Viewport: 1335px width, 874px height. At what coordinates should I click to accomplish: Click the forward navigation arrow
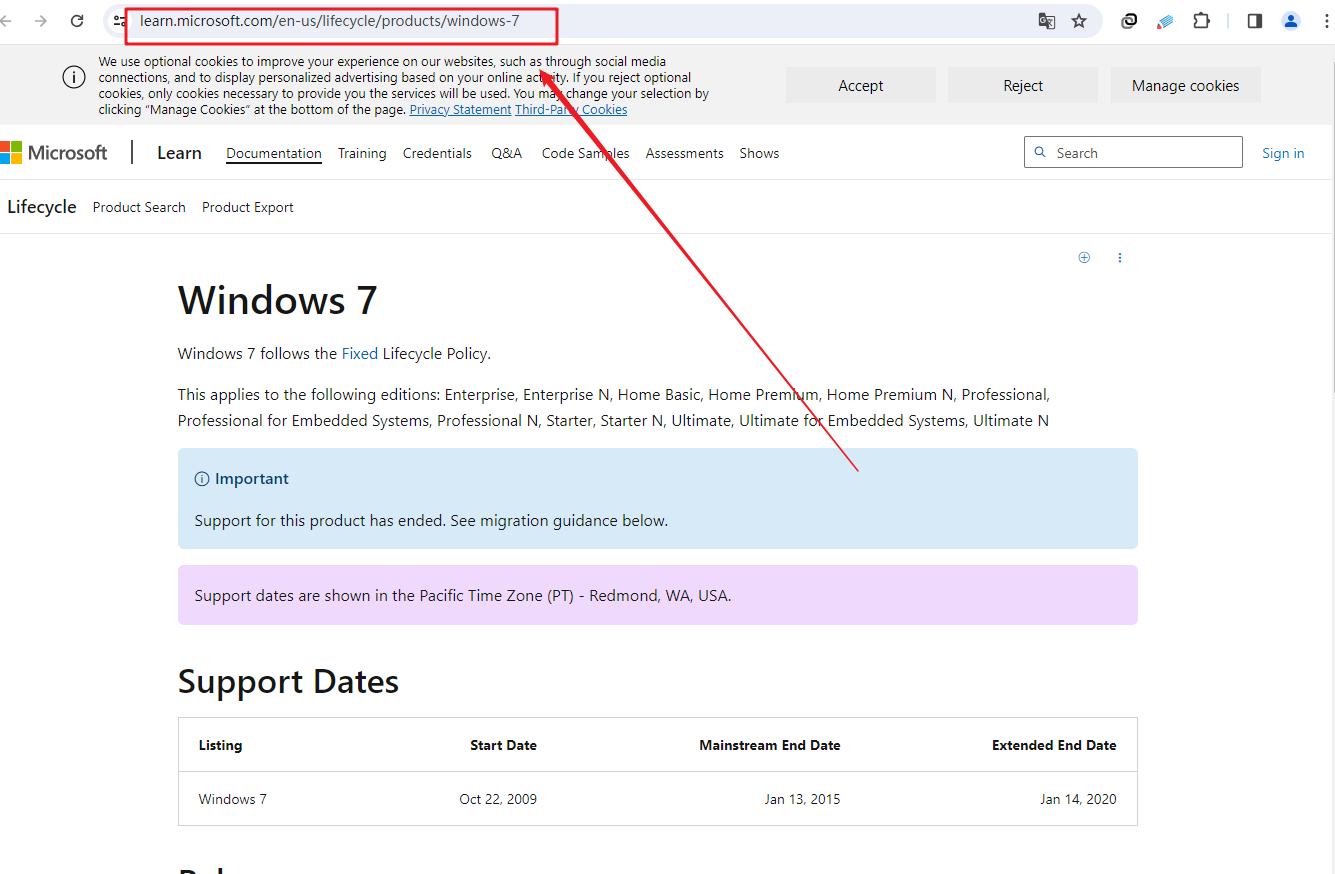point(41,21)
